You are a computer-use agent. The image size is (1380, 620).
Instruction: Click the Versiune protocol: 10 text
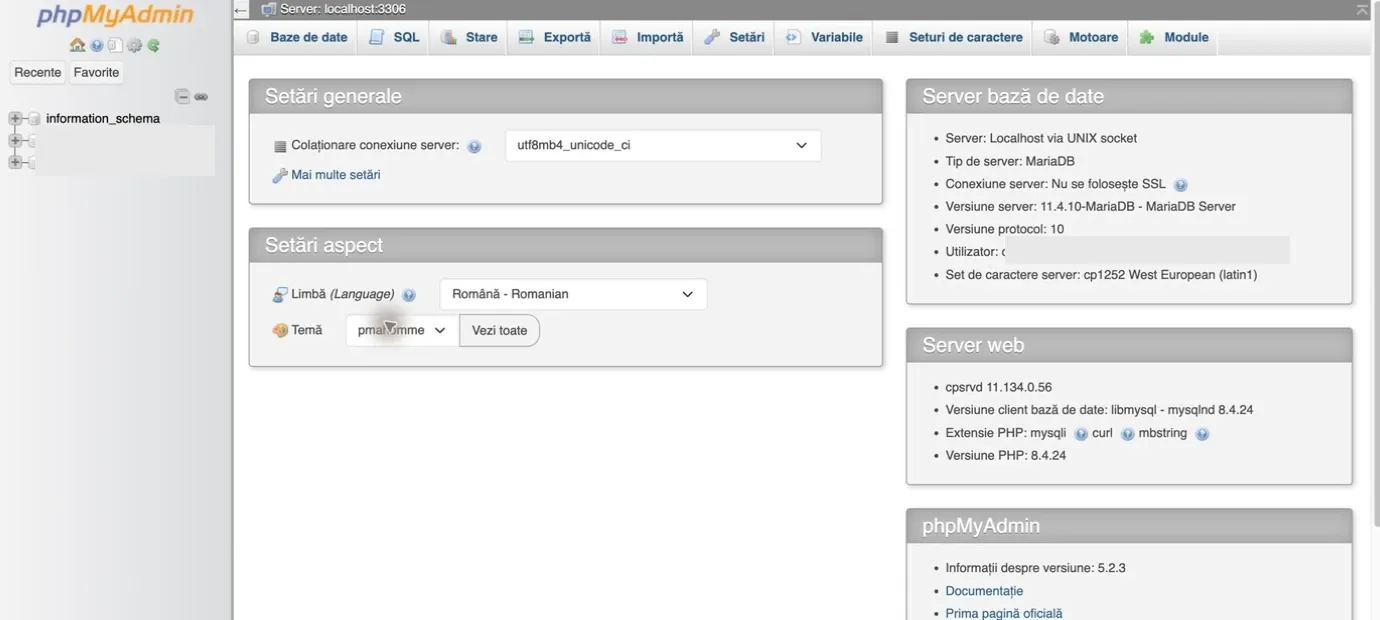pyautogui.click(x=1004, y=229)
